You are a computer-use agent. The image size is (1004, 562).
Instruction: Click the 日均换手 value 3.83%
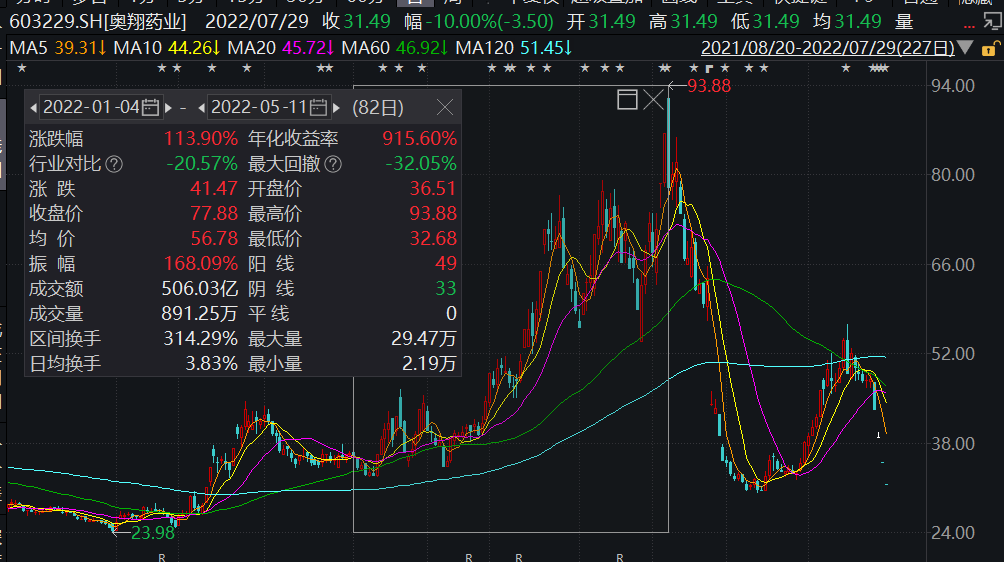(x=211, y=364)
